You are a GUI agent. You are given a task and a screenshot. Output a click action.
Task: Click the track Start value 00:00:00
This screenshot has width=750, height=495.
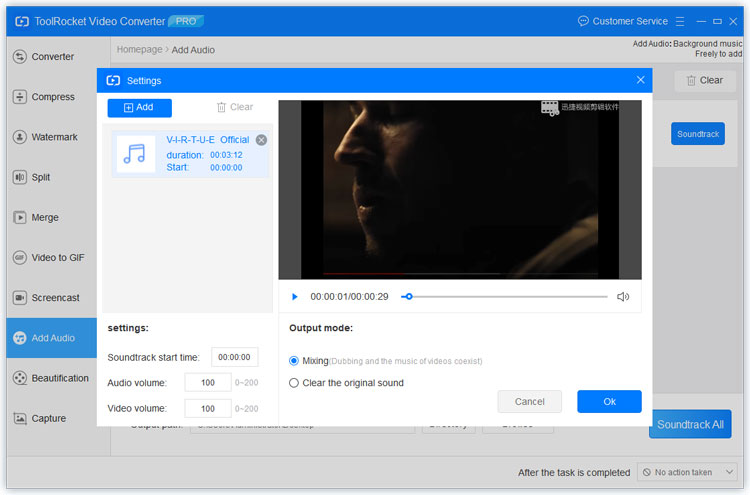226,167
